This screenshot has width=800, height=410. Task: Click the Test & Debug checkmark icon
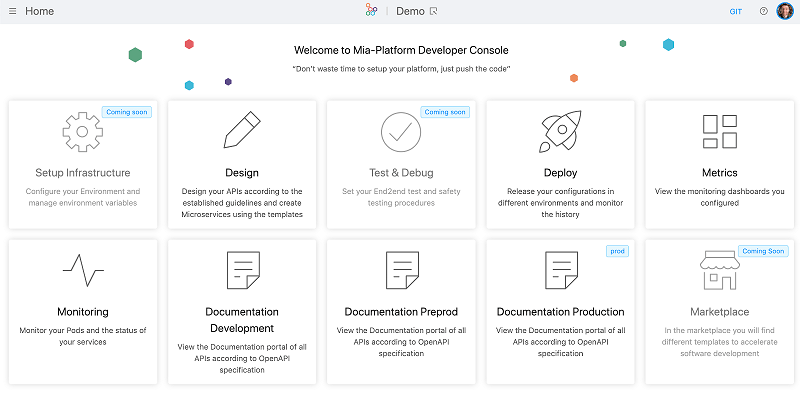[401, 132]
